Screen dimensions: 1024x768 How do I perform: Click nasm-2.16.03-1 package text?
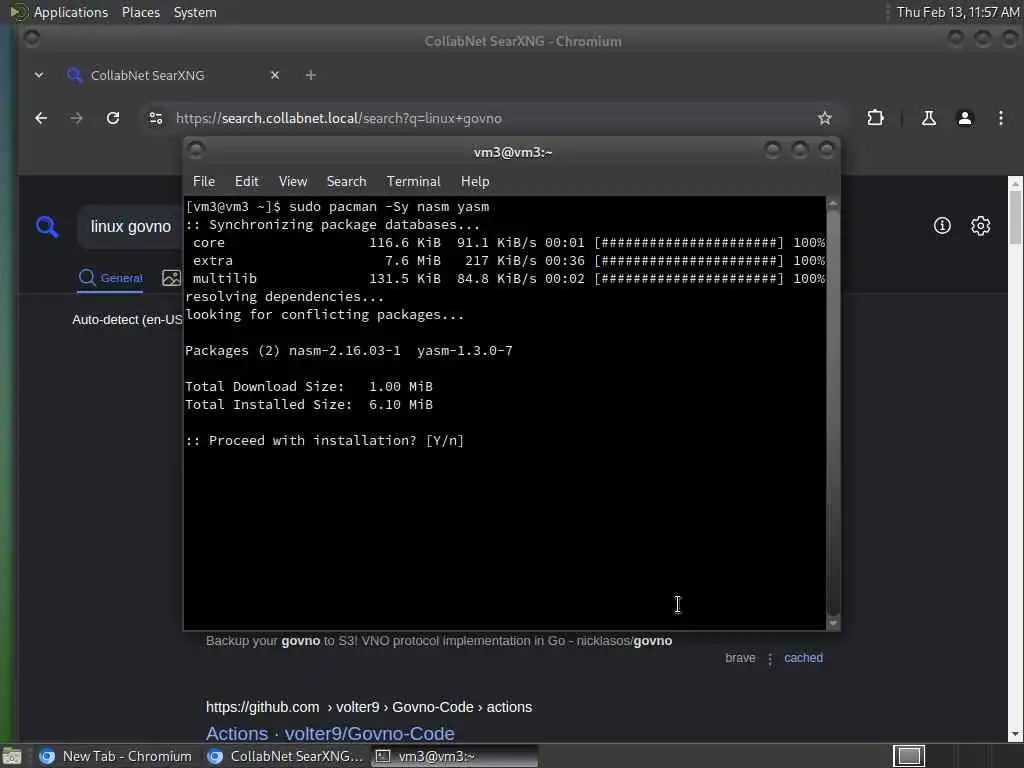pyautogui.click(x=344, y=351)
